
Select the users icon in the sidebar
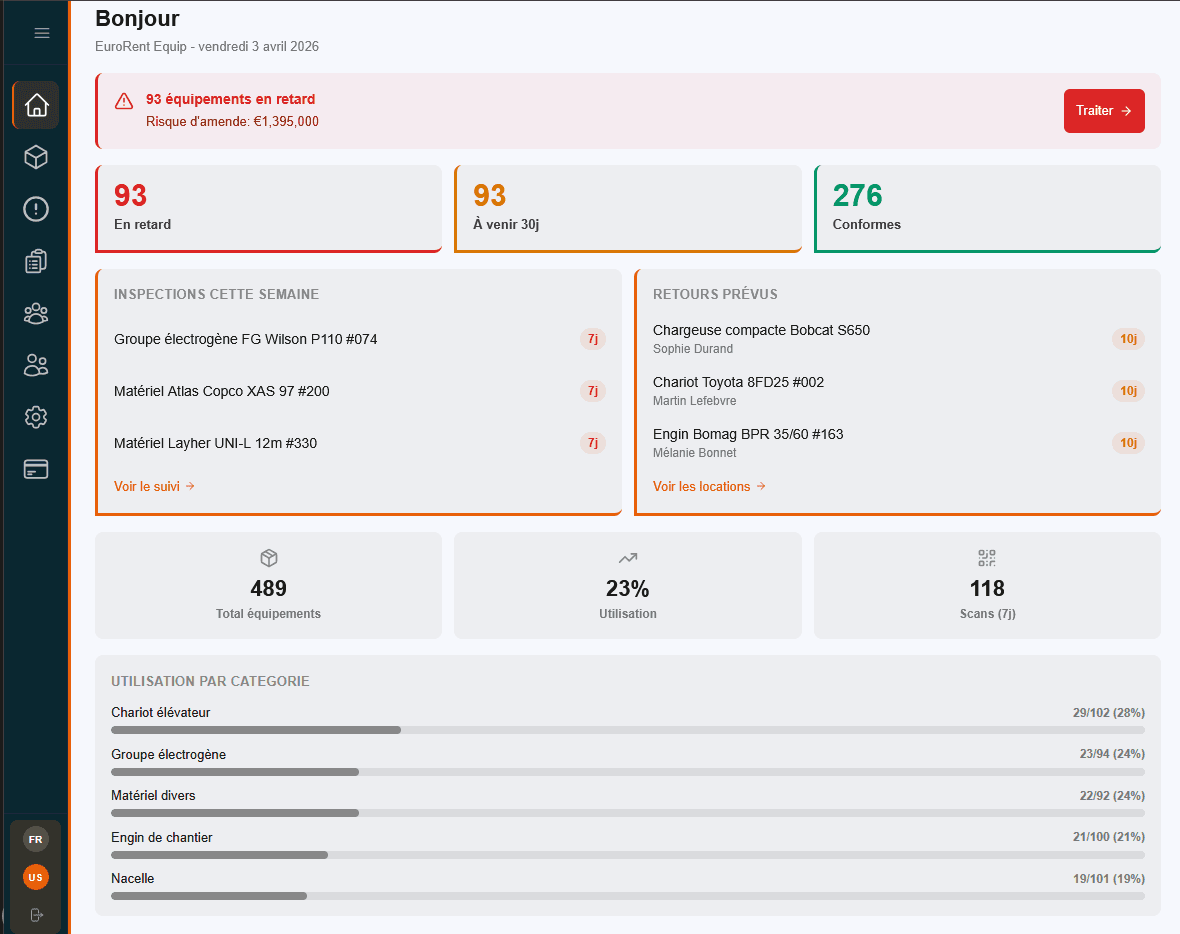tap(35, 365)
